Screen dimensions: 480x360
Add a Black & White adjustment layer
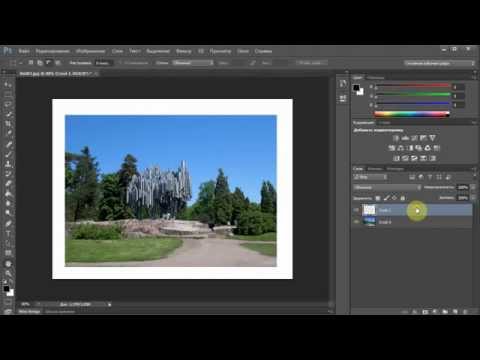click(410, 148)
